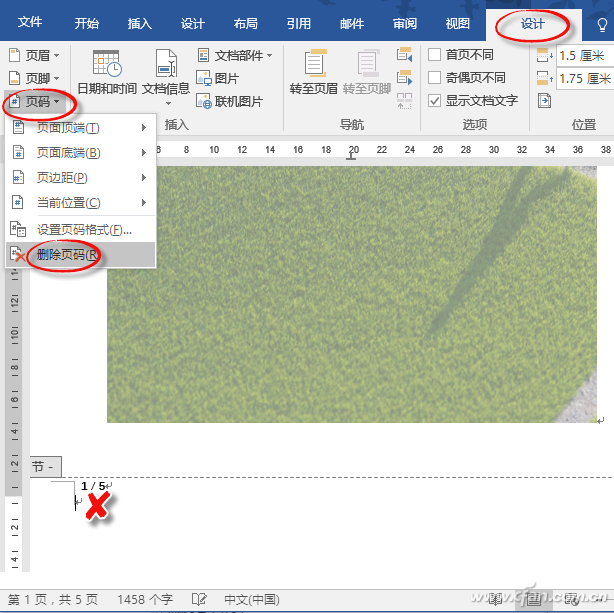614x613 pixels.
Task: Click the proofing check icon in status bar
Action: 199,599
